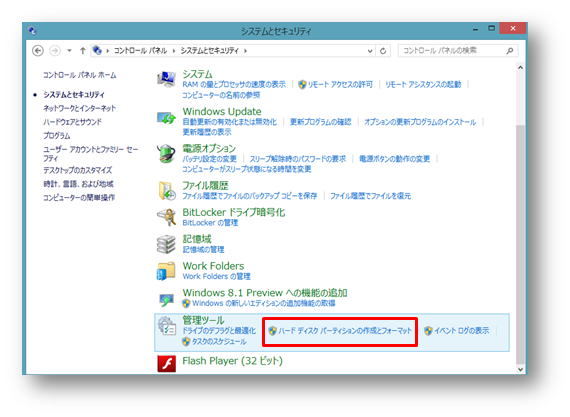
Task: Click the control panel icon in address bar
Action: [x=97, y=50]
